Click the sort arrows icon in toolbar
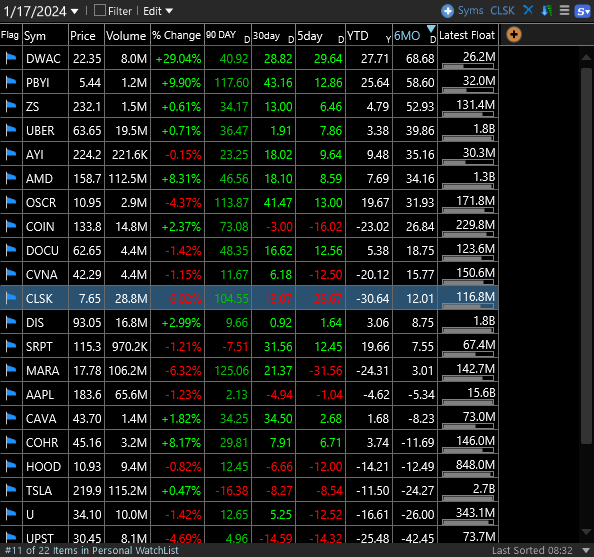594x557 pixels. coord(547,11)
